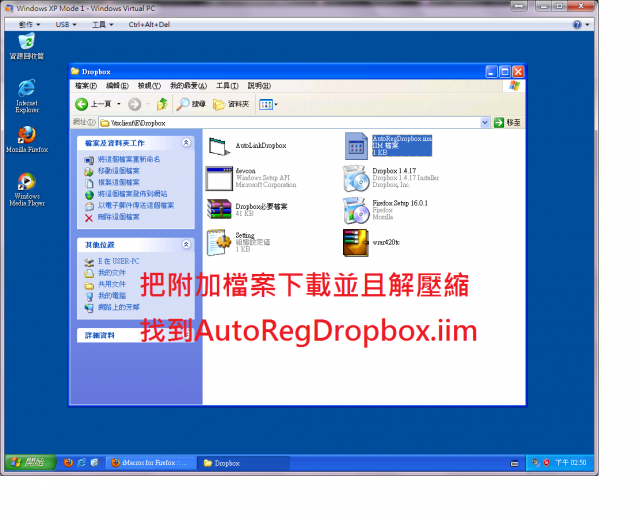Open 我的電腦 location link
The height and width of the screenshot is (518, 640).
click(112, 295)
